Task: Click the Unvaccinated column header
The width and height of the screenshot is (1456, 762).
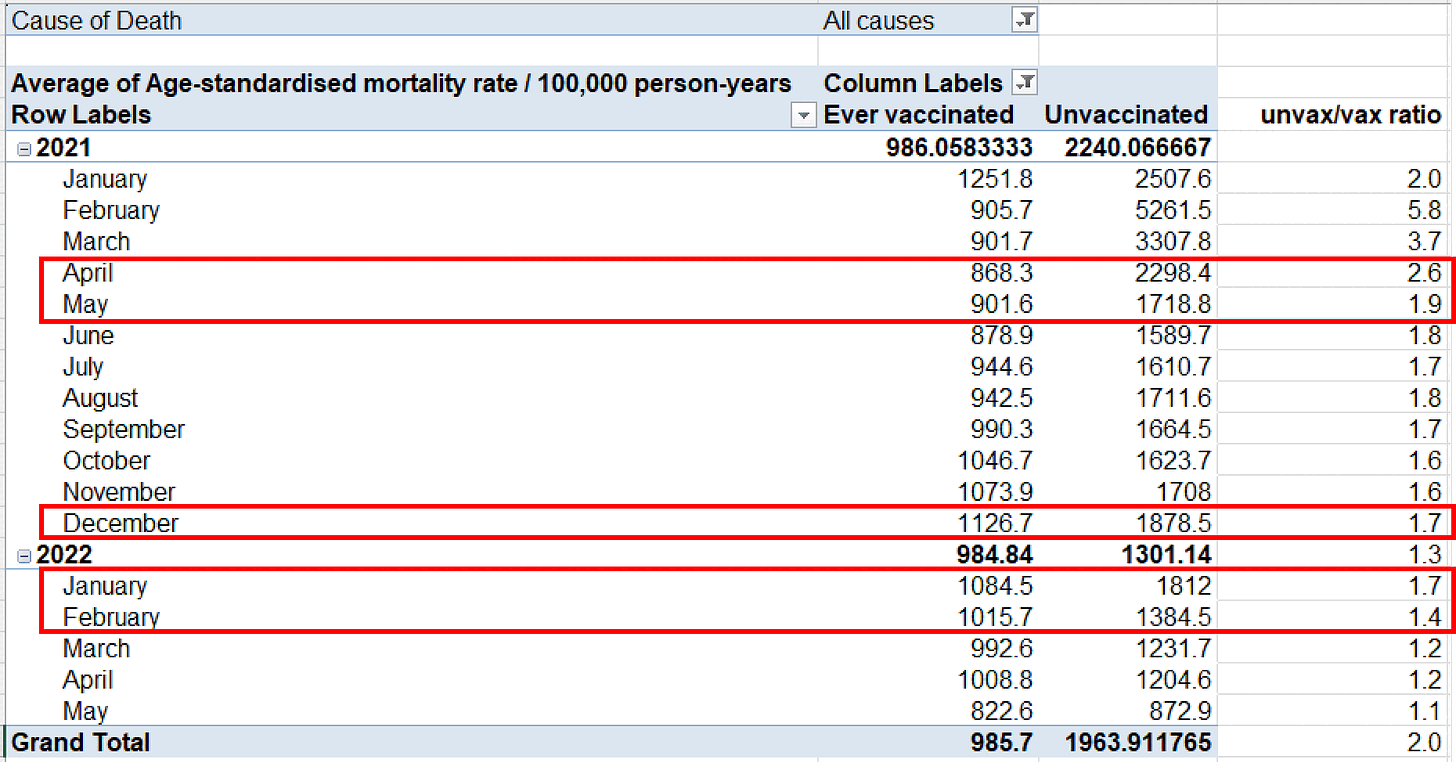Action: point(1126,115)
